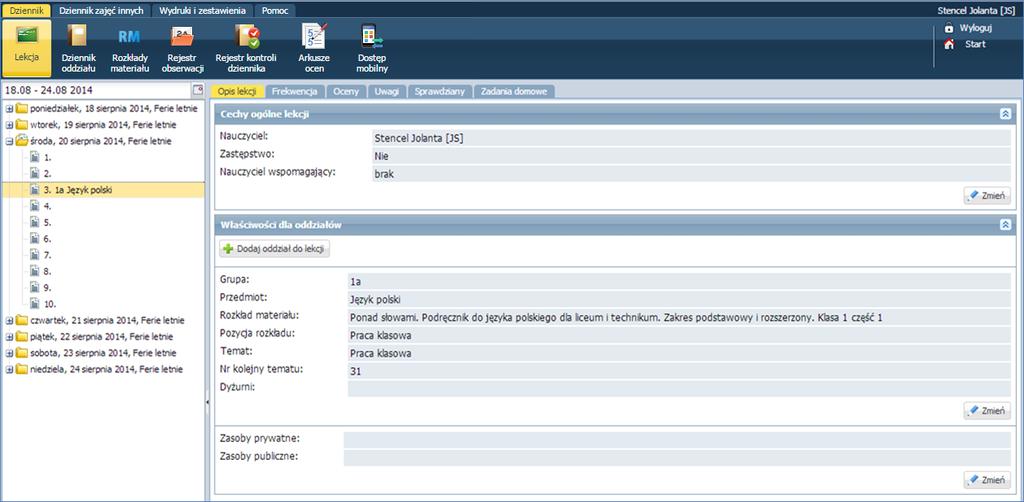Click the Start link
The height and width of the screenshot is (502, 1024).
click(x=975, y=44)
